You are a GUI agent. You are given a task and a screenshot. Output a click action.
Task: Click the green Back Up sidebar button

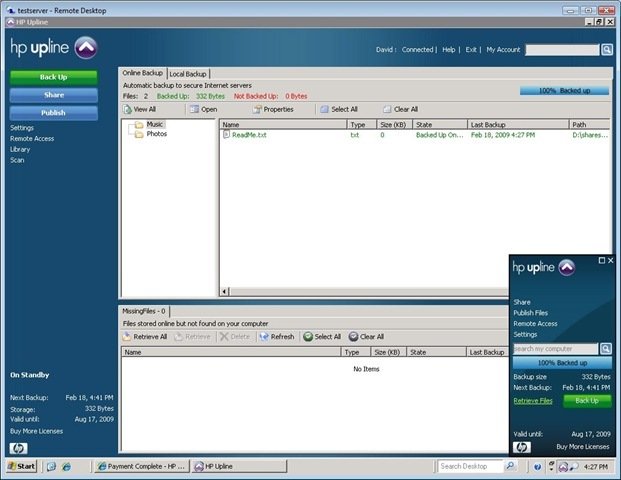click(53, 77)
